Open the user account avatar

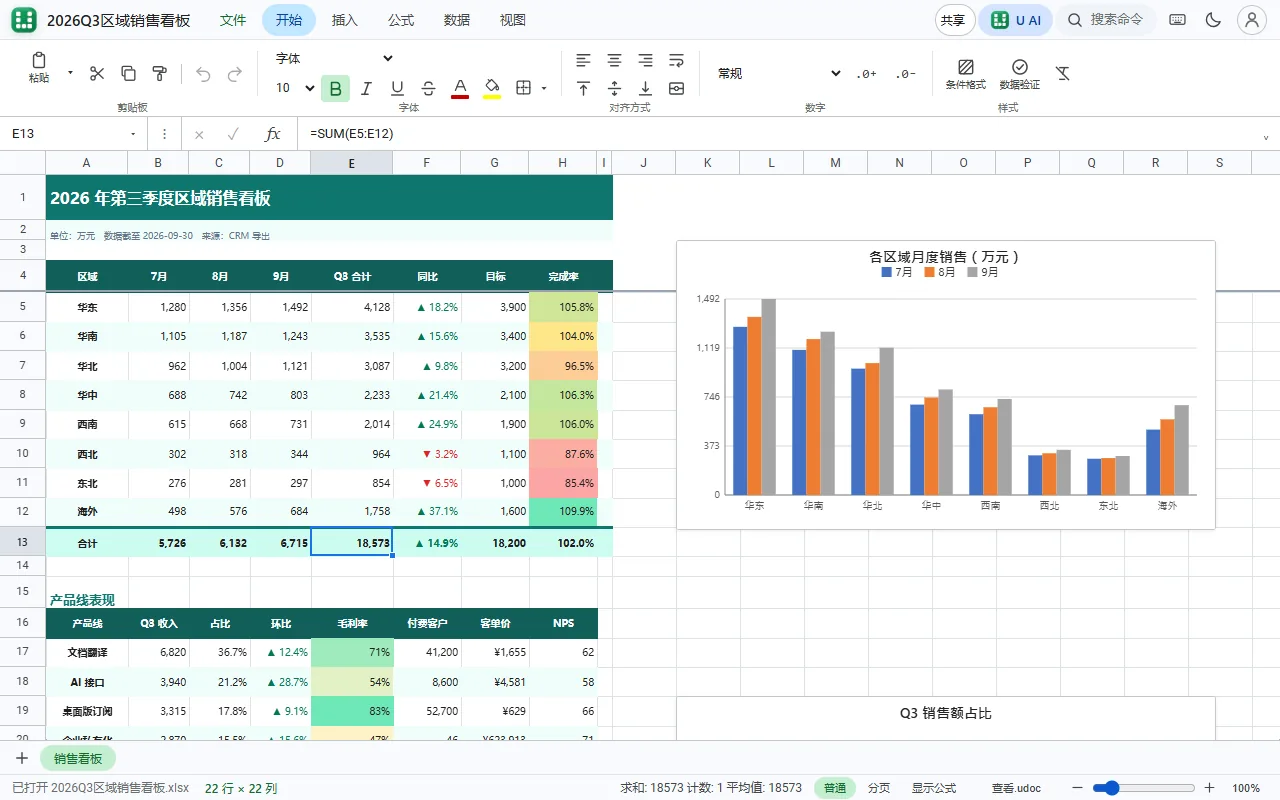(x=1252, y=20)
